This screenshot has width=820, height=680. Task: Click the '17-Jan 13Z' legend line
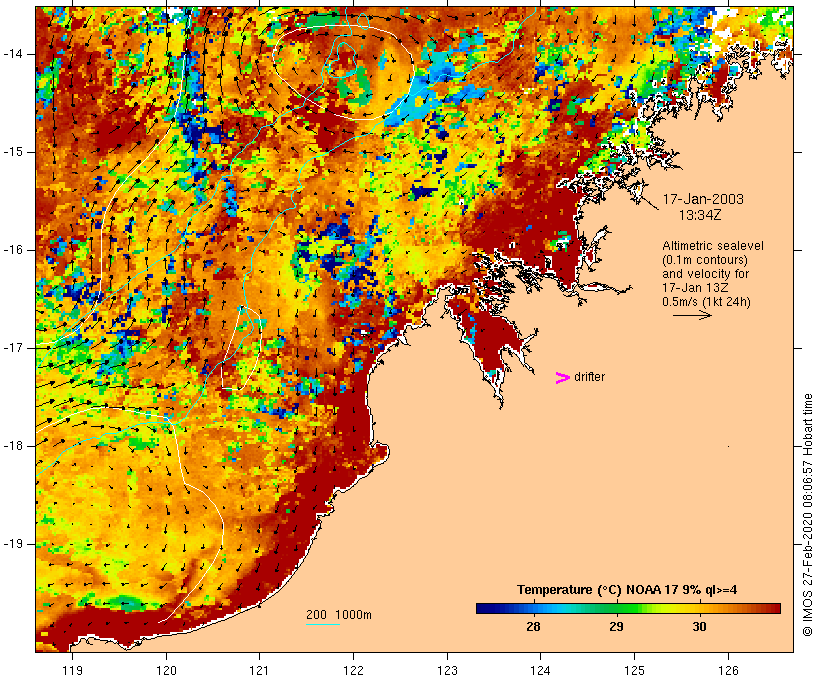pos(696,288)
